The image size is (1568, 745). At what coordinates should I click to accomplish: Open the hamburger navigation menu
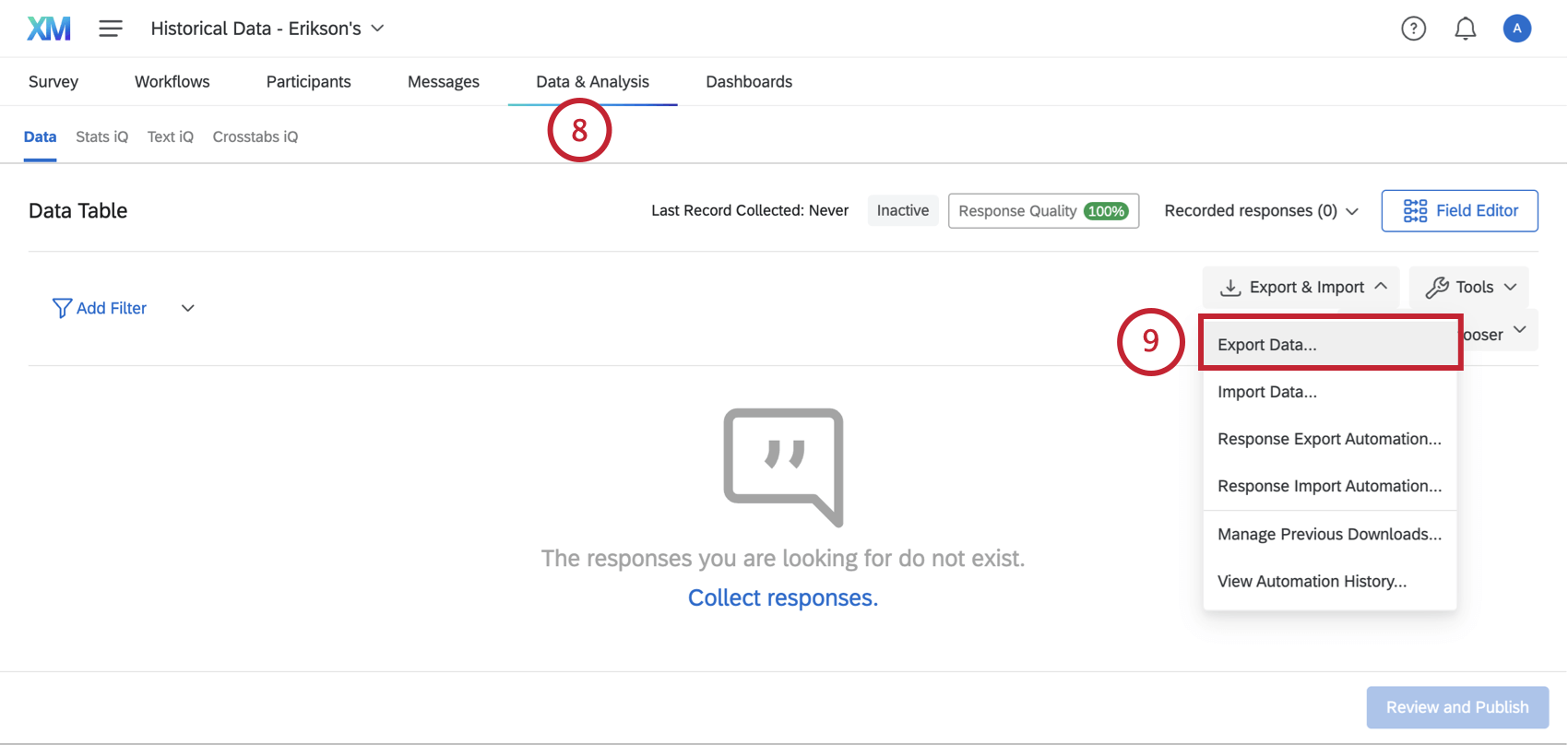[111, 29]
